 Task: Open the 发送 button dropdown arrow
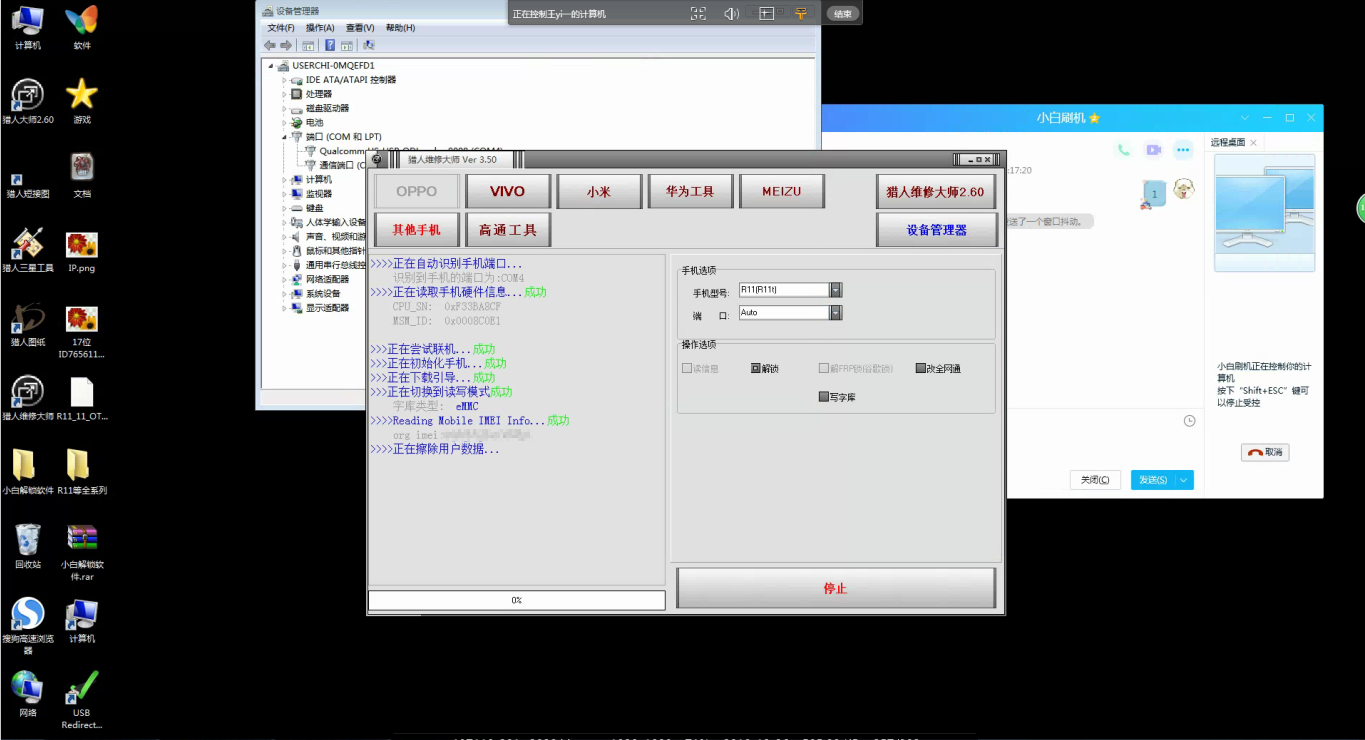pos(1184,480)
